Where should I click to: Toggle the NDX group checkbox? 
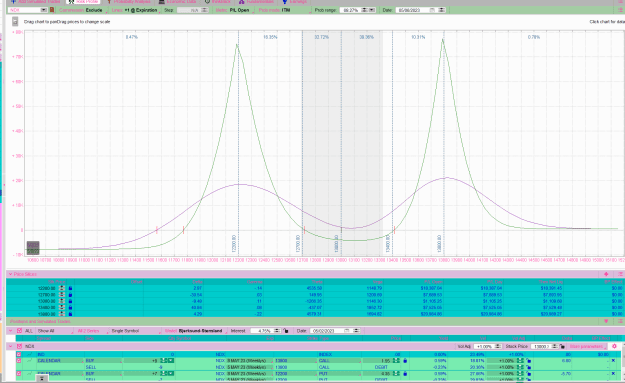click(x=19, y=346)
